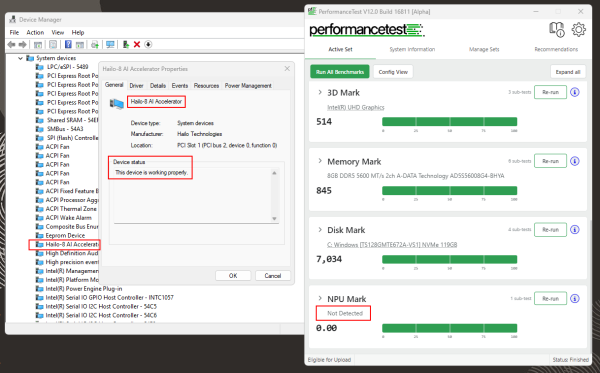Re-run the 3D Mark benchmark
This screenshot has width=600, height=373.
pyautogui.click(x=550, y=92)
